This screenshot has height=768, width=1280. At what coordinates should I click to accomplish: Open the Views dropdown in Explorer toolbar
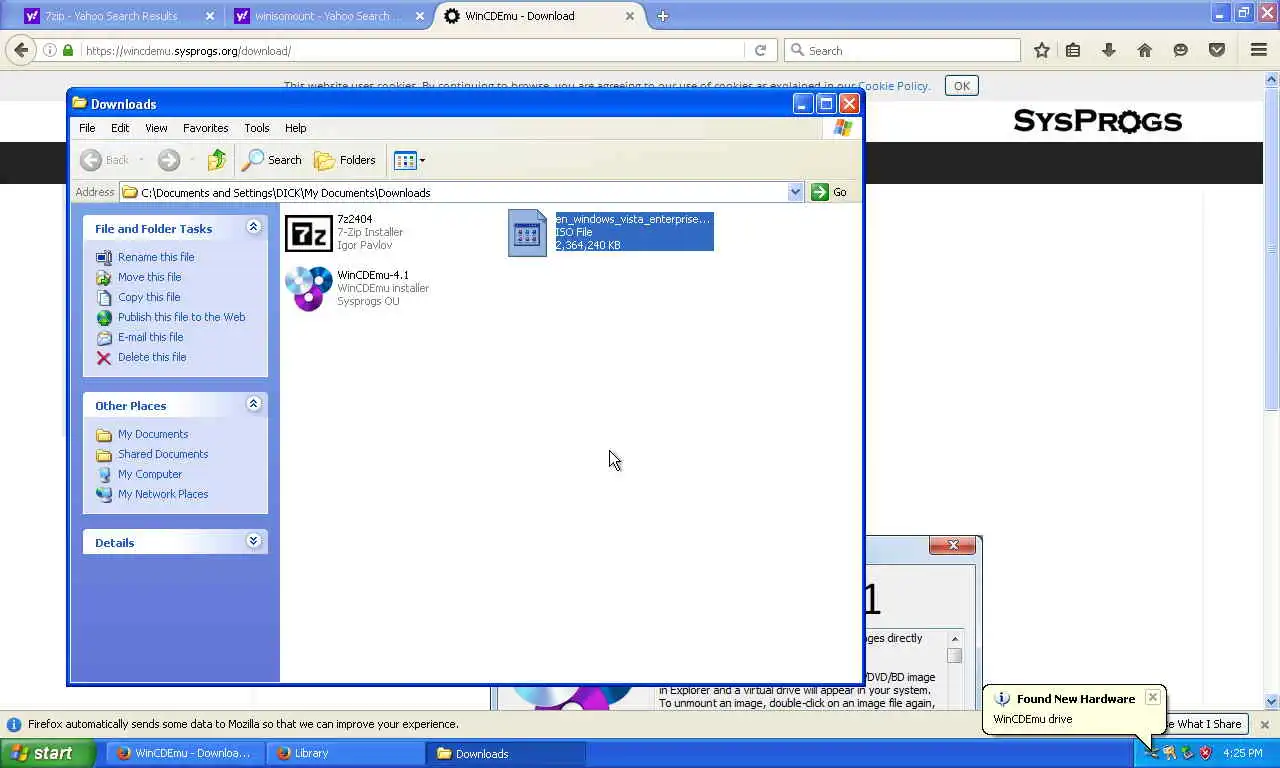(409, 160)
